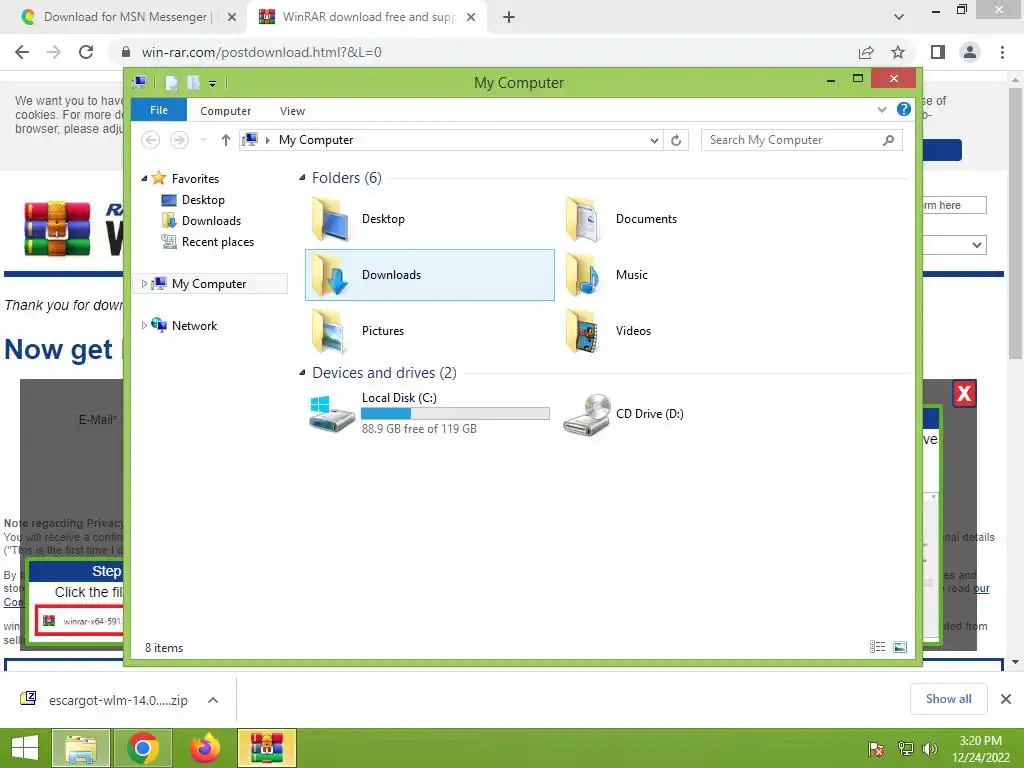Open address bar history dropdown
Image resolution: width=1024 pixels, height=768 pixels.
click(x=654, y=140)
